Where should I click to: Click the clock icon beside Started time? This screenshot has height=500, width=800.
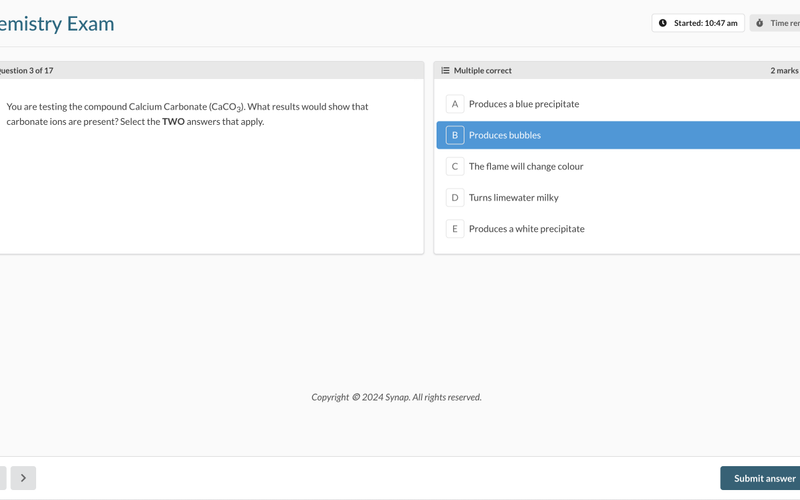[663, 23]
